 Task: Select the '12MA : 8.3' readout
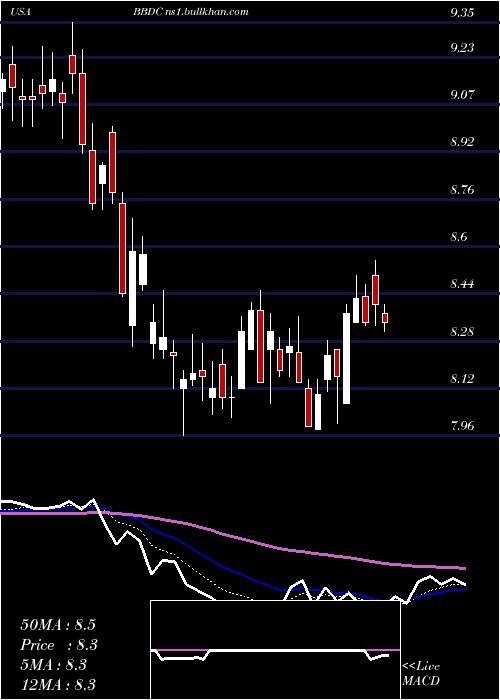click(58, 685)
